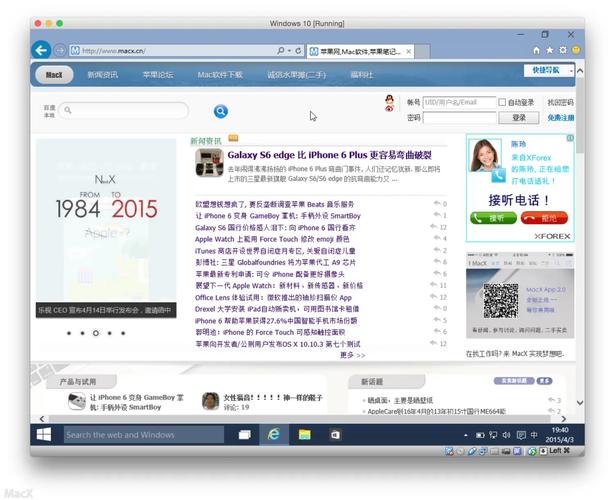Click the vertical scrollbar down arrow
The width and height of the screenshot is (615, 500).
pyautogui.click(x=580, y=402)
